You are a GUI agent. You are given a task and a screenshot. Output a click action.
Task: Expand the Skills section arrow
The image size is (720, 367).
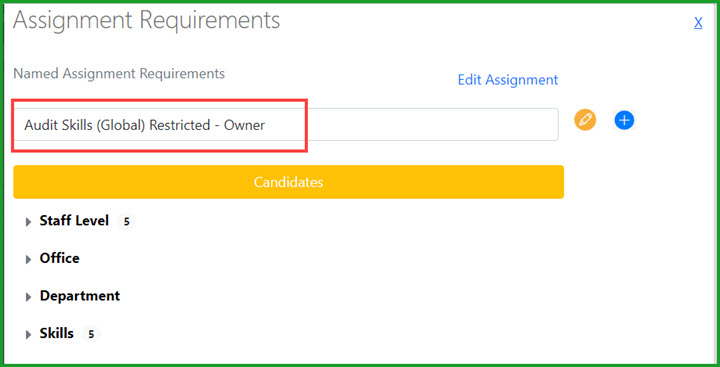(28, 335)
